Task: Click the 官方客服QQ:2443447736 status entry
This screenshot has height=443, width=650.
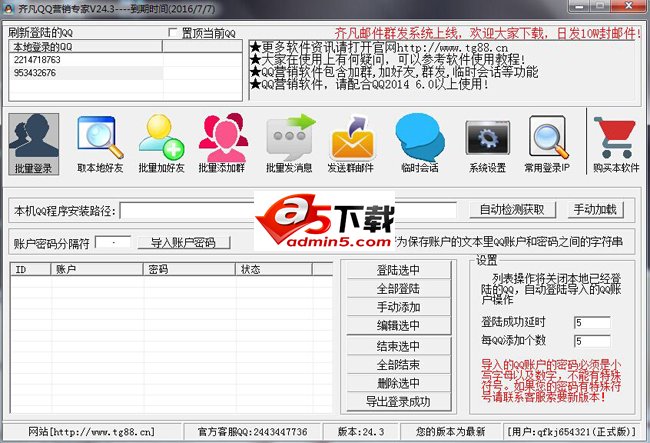Action: click(252, 432)
